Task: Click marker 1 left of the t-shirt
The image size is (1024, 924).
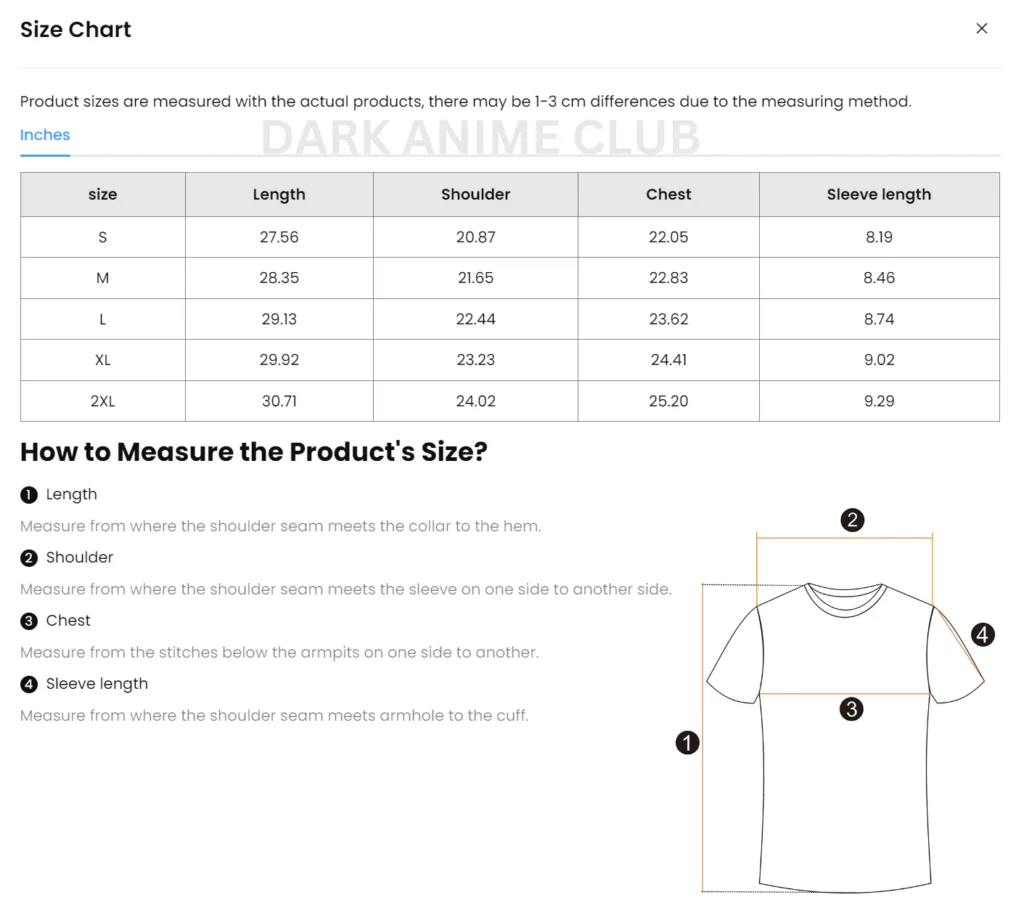Action: click(687, 742)
